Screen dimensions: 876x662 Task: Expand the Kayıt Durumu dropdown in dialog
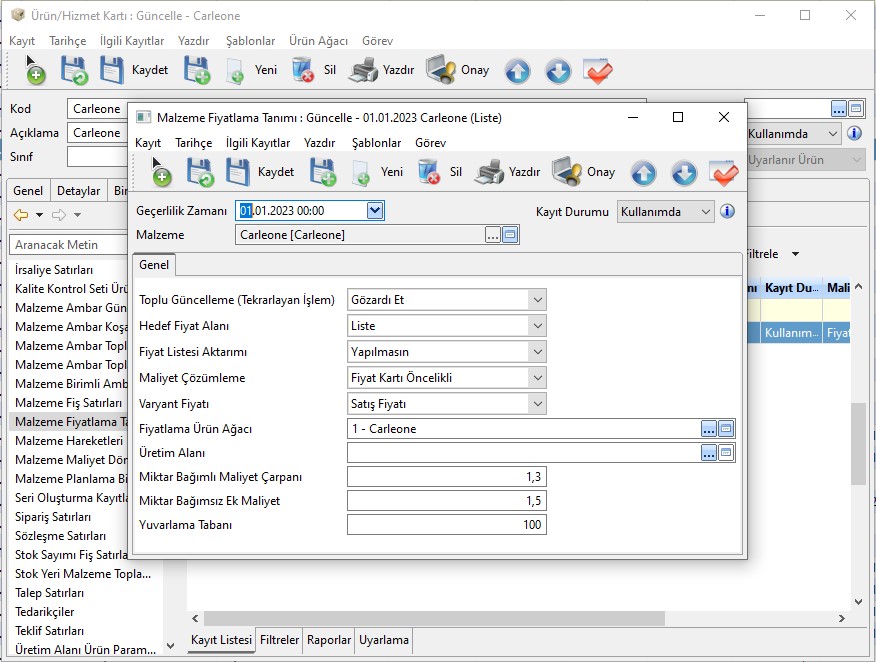[706, 211]
